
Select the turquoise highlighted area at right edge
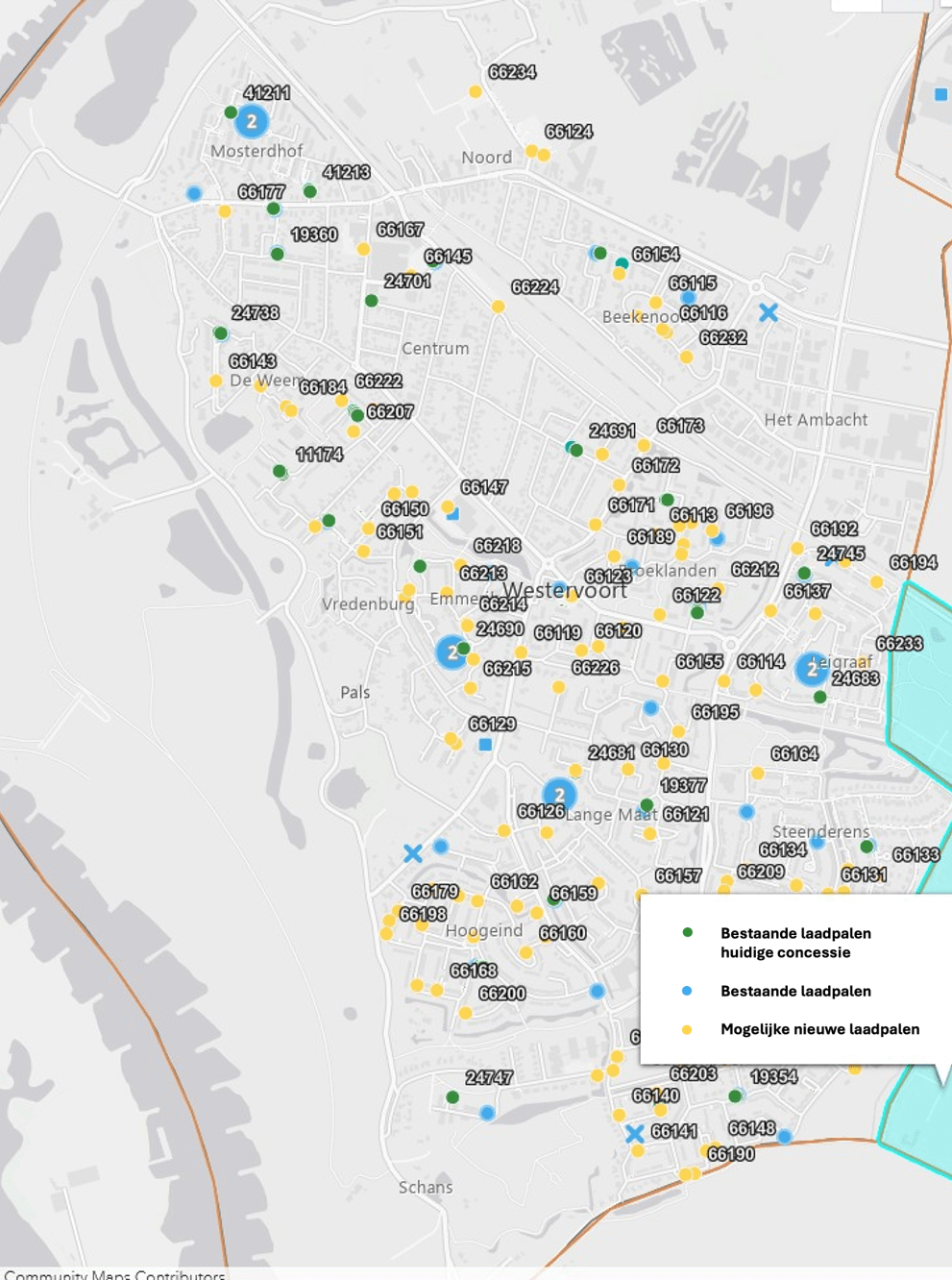pos(924,673)
